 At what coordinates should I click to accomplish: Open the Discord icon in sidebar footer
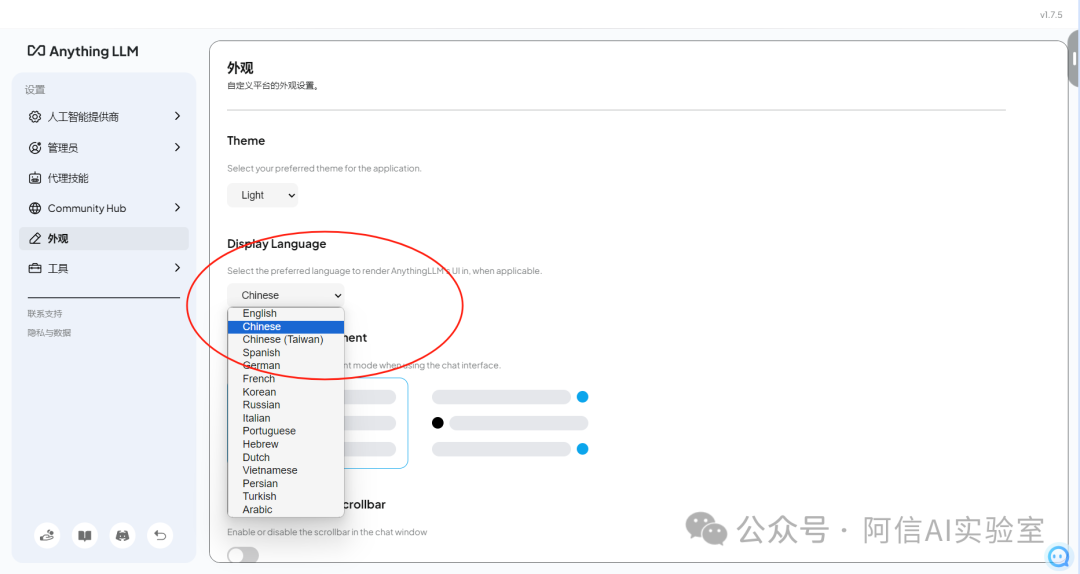point(123,535)
